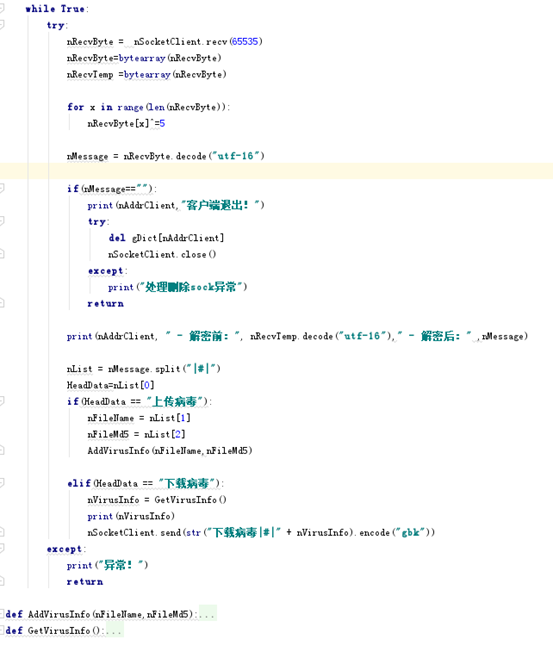Click the 'del' keyword

(x=117, y=238)
